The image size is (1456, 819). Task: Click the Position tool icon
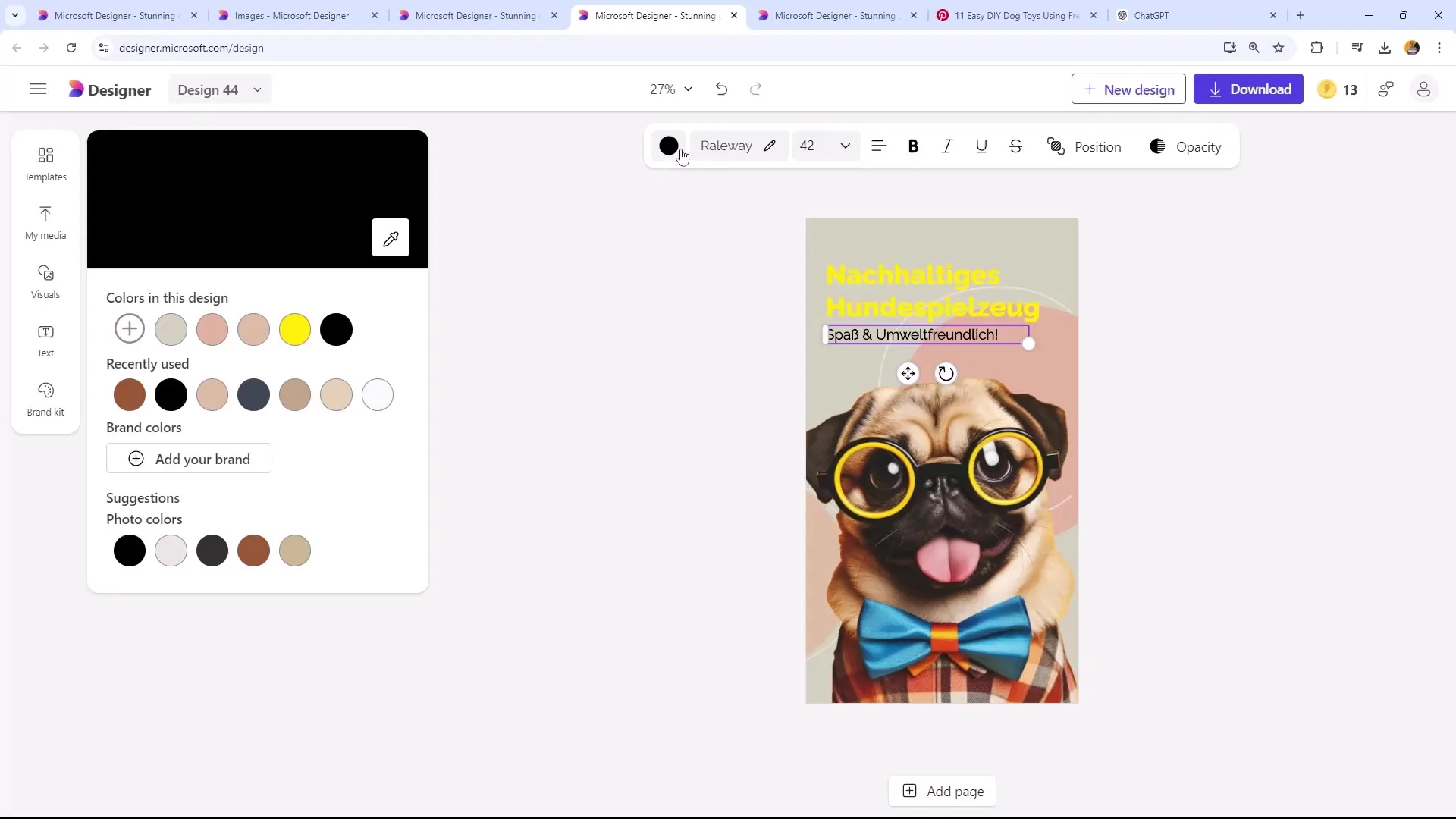point(1059,146)
